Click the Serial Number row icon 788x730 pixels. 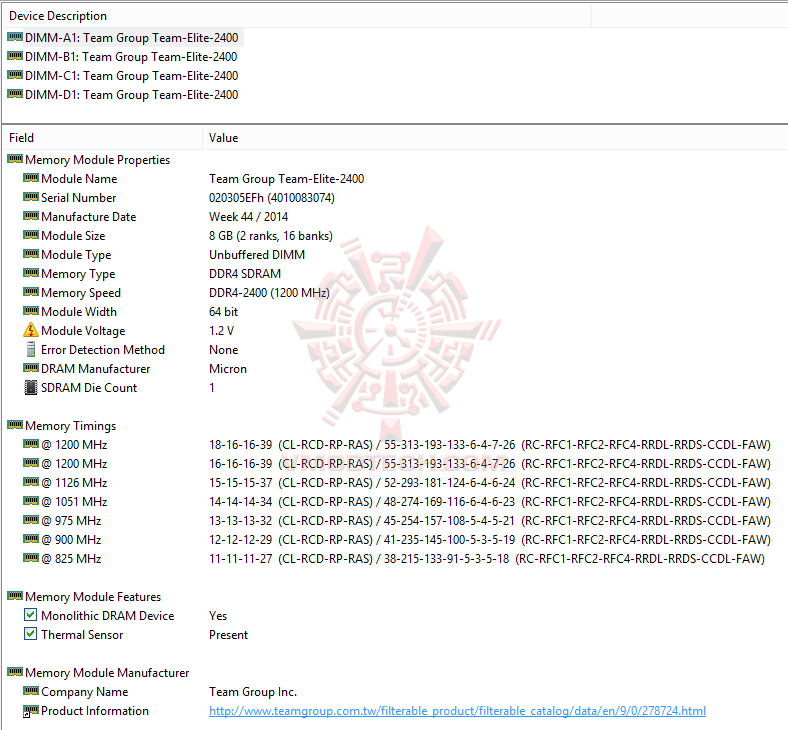point(31,197)
